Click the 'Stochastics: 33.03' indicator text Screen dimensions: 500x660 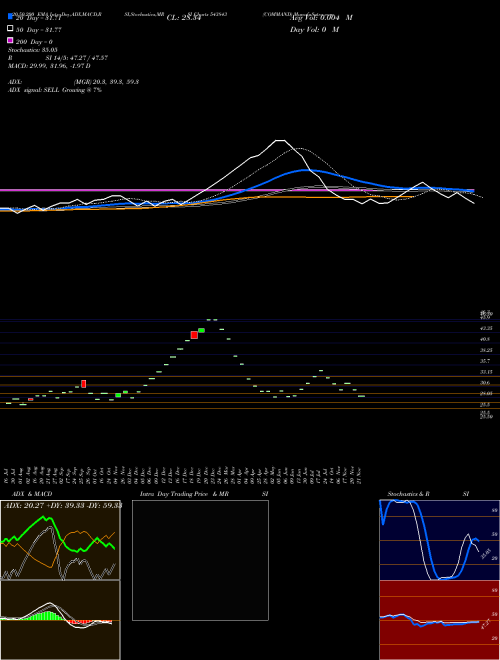[x=32, y=50]
